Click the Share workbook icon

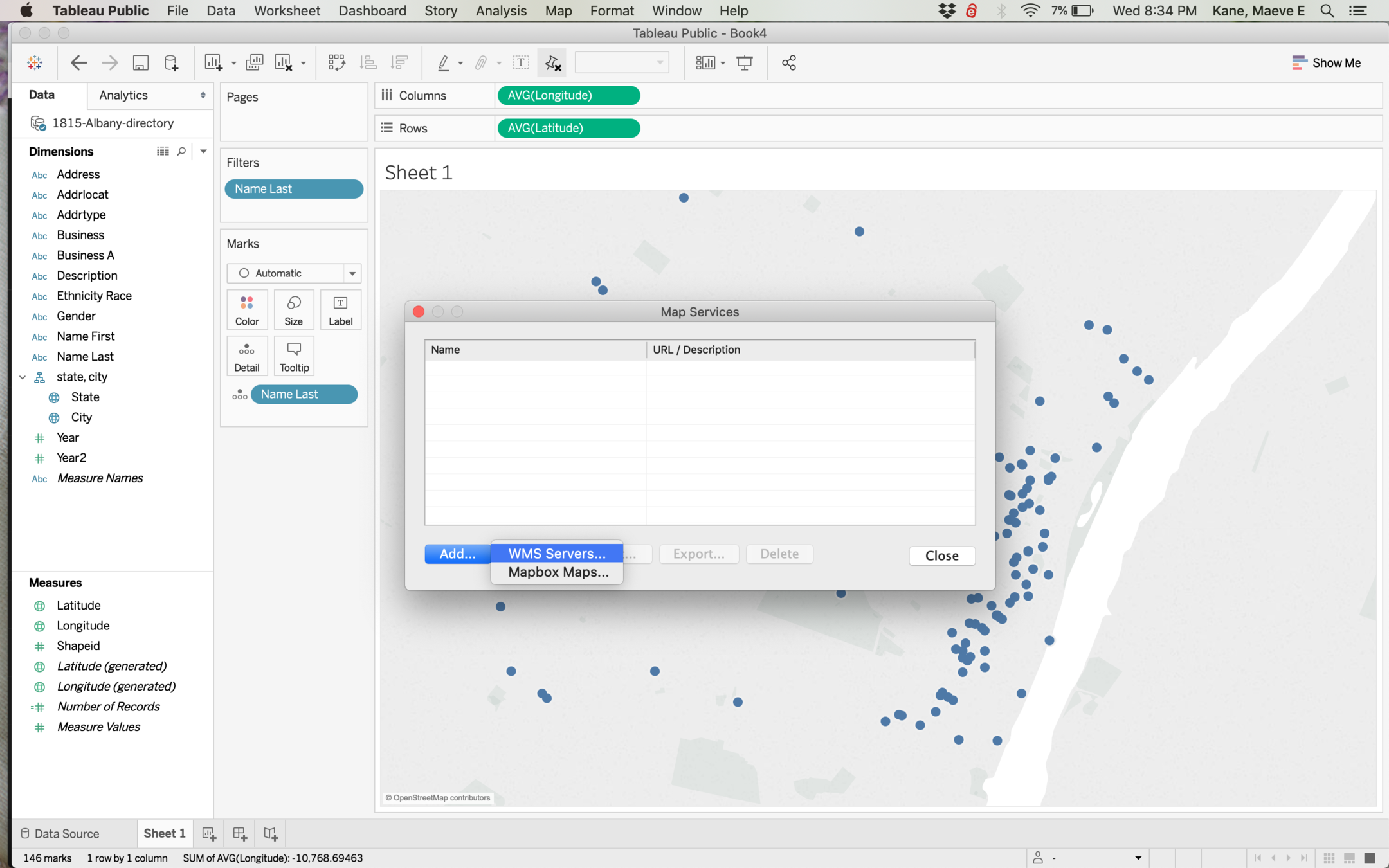(x=788, y=62)
